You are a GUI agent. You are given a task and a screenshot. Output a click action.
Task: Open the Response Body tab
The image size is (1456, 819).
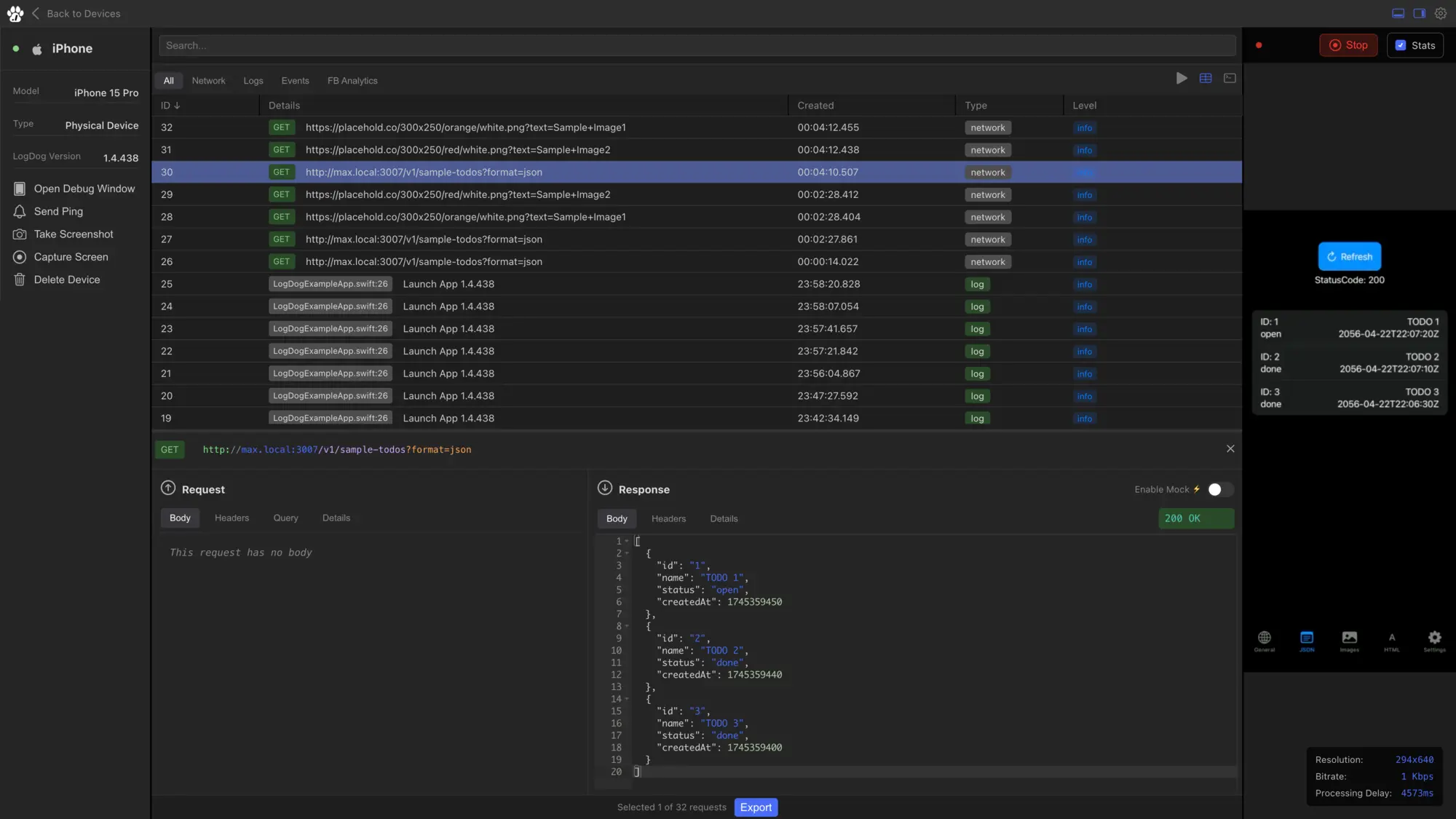coord(617,519)
